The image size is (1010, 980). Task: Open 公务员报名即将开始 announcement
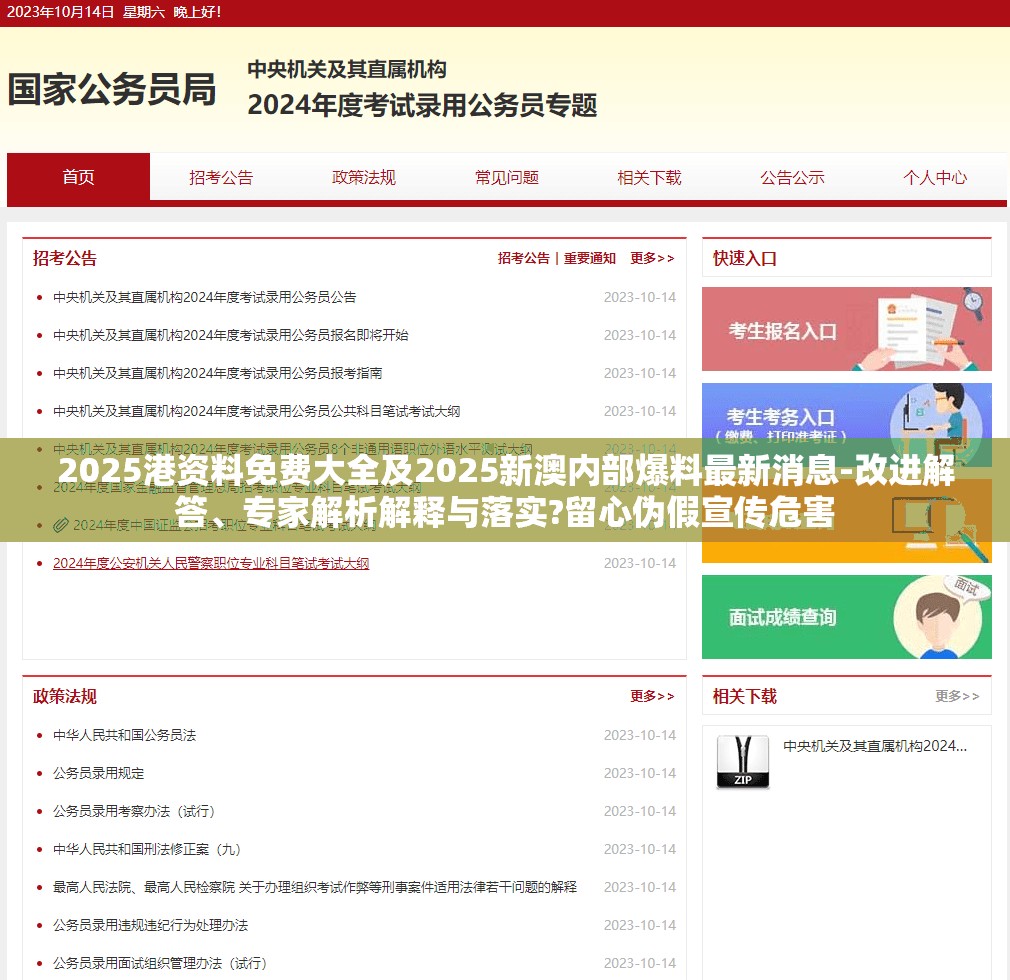coord(231,335)
